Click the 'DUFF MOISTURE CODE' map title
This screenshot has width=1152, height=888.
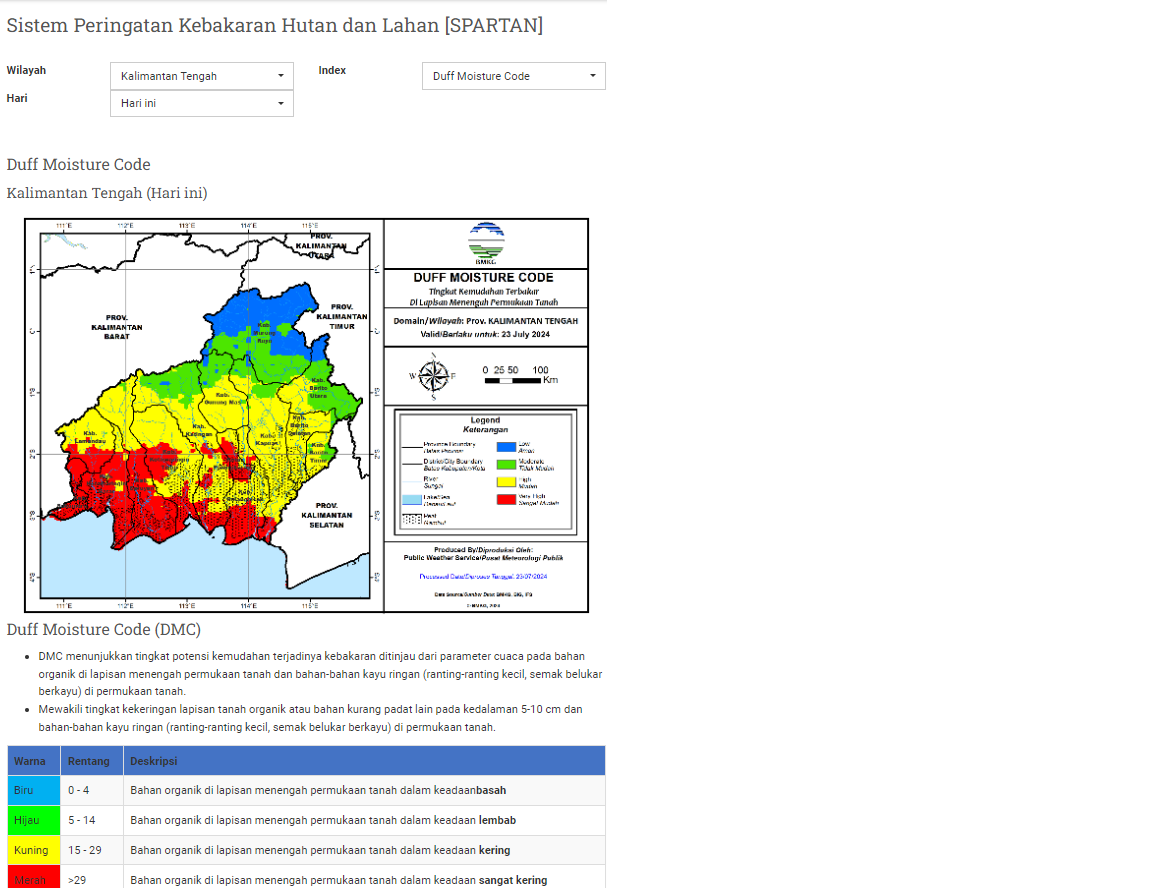[483, 278]
